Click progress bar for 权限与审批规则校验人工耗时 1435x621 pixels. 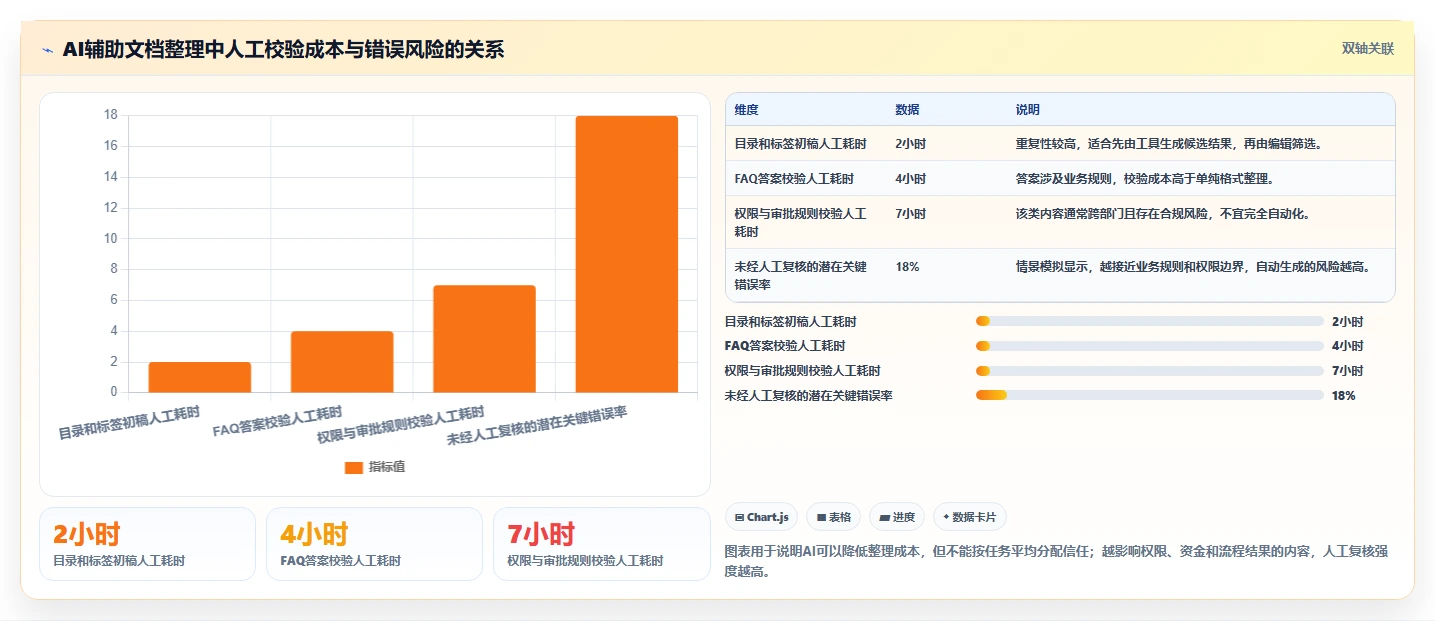click(x=1150, y=371)
